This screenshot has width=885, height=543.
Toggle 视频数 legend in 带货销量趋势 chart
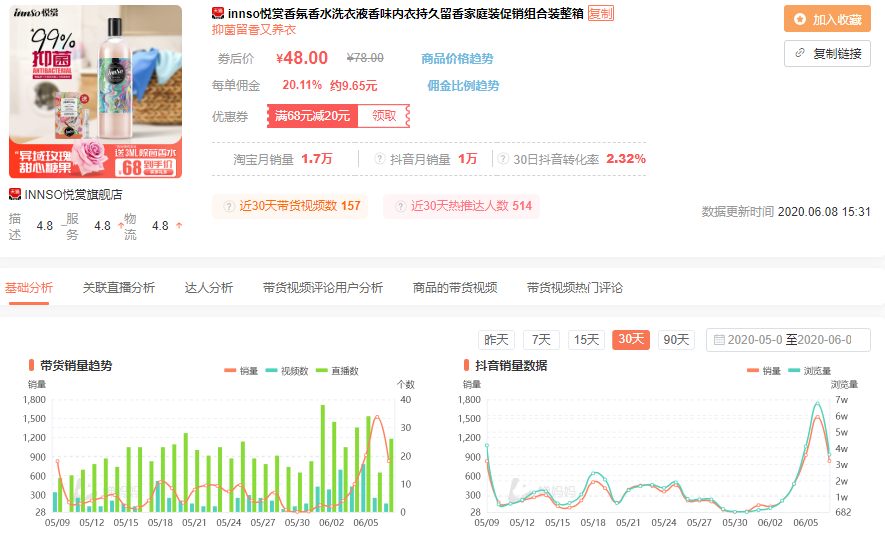pyautogui.click(x=287, y=371)
